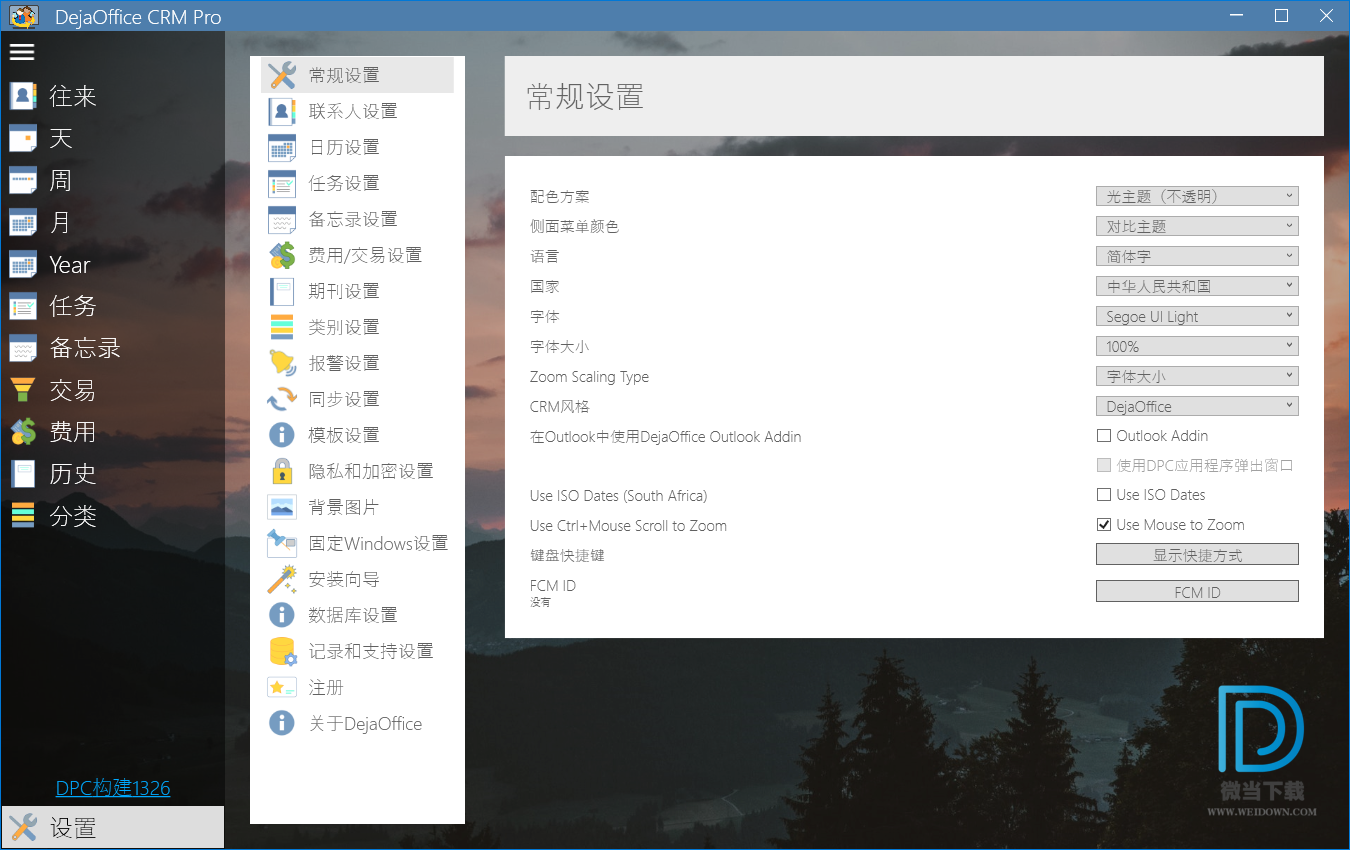The width and height of the screenshot is (1350, 850).
Task: Open the Zoom Scaling Type dropdown
Action: [1197, 376]
